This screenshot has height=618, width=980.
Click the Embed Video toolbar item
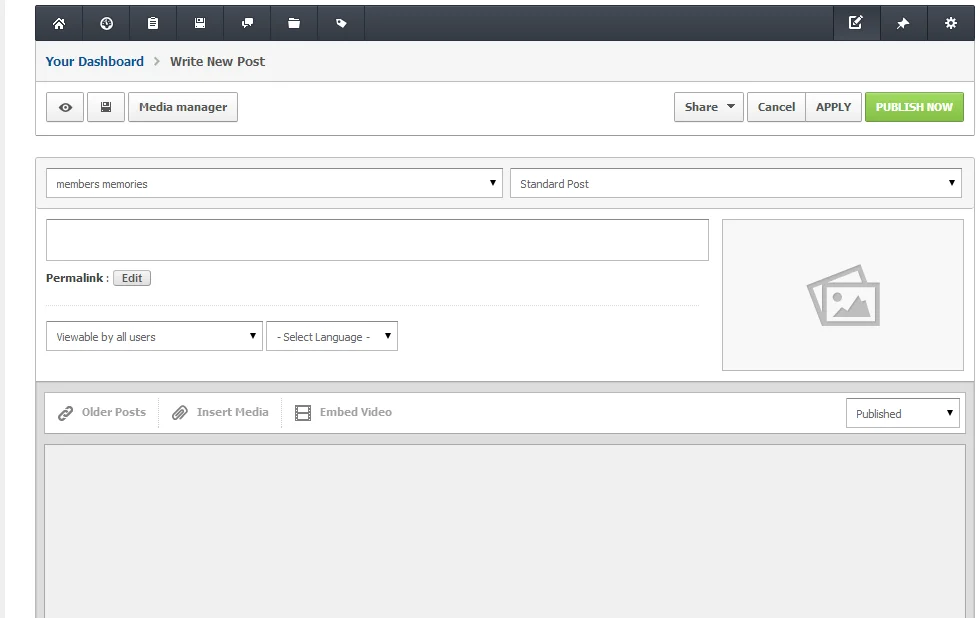[x=343, y=412]
